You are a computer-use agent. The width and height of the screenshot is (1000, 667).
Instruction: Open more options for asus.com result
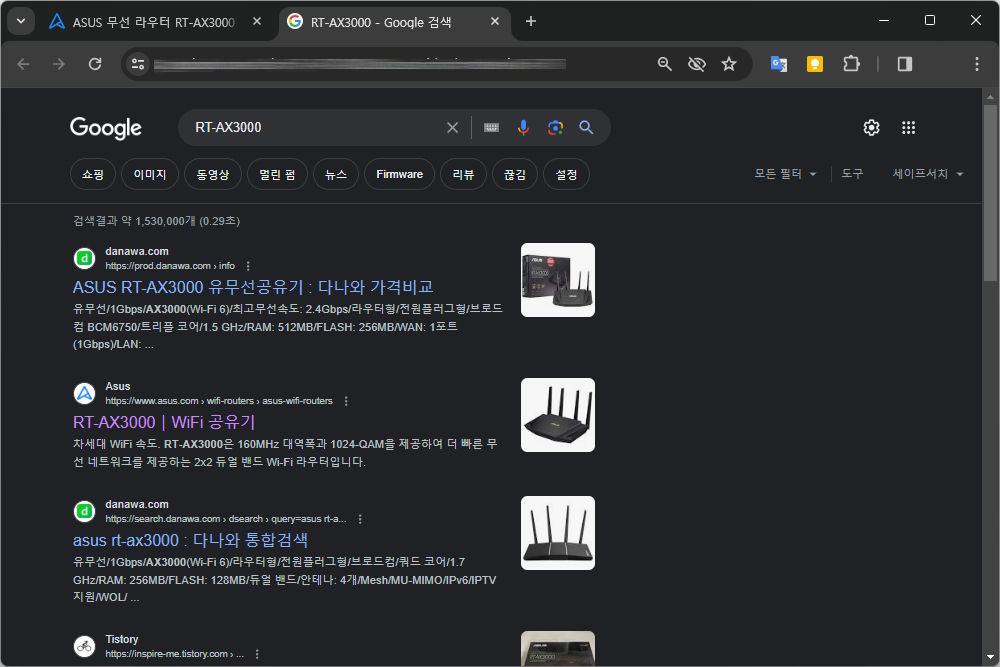(x=346, y=401)
